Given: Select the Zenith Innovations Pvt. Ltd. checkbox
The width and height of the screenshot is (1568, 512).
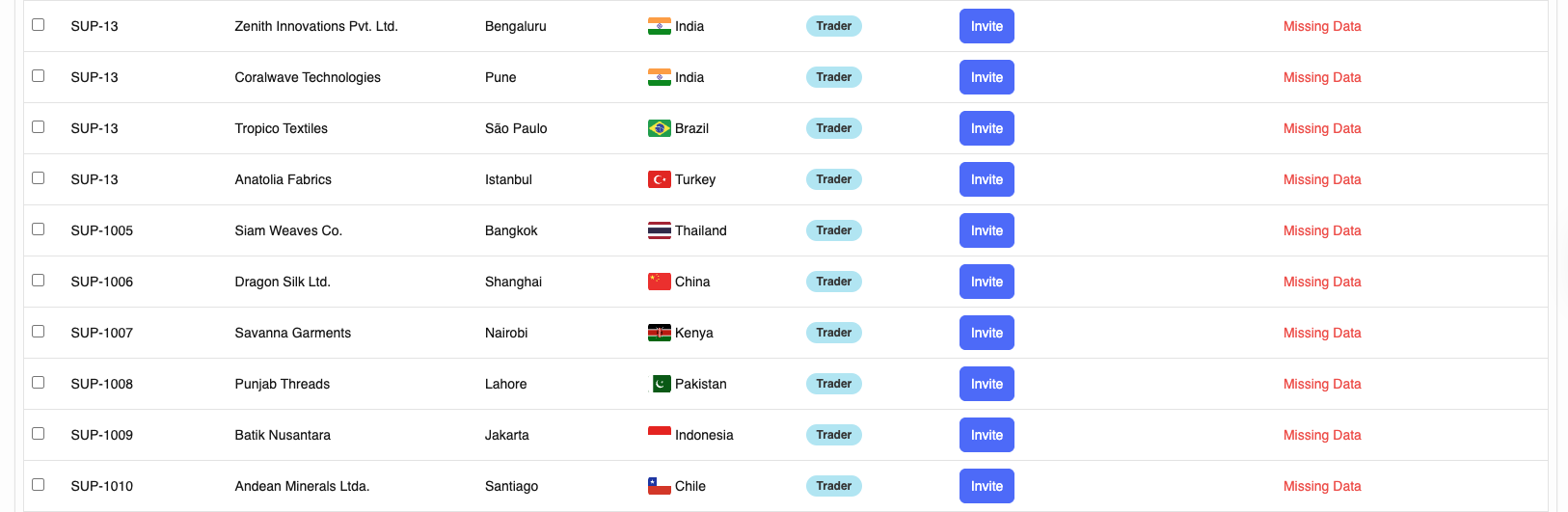Looking at the screenshot, I should 39,24.
